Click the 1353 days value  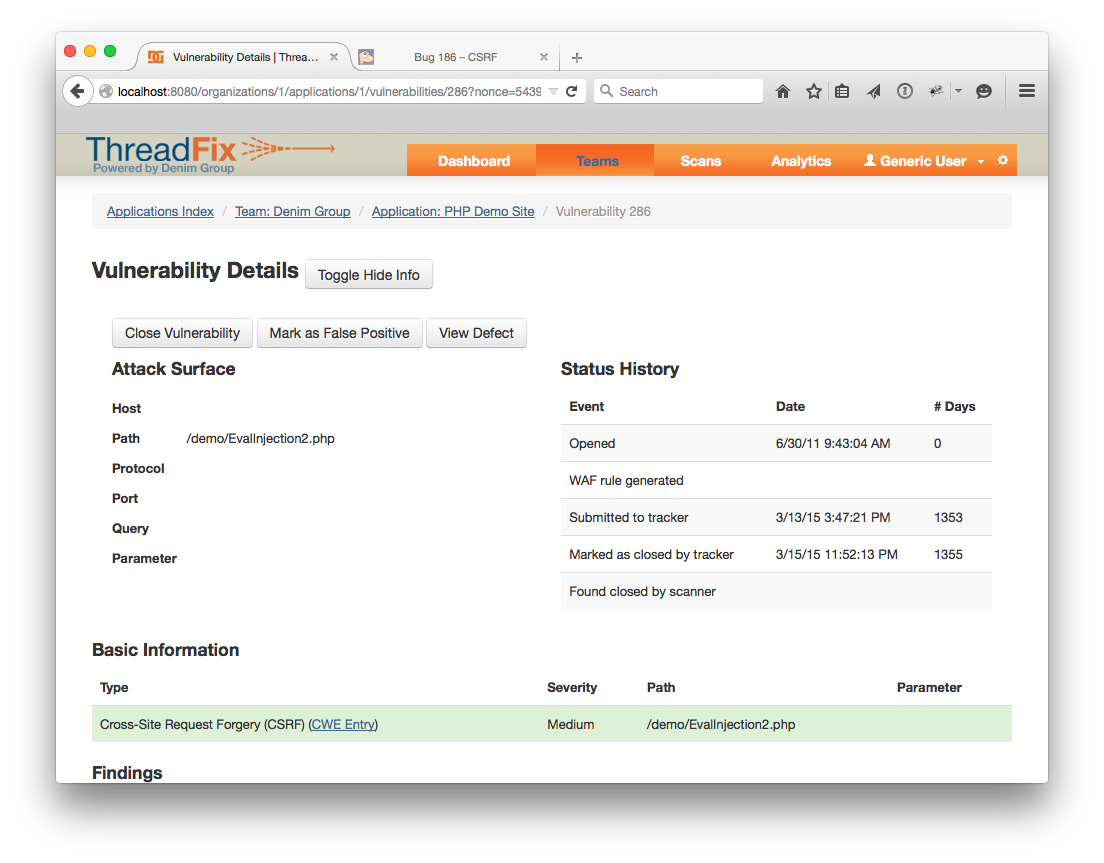pos(948,517)
